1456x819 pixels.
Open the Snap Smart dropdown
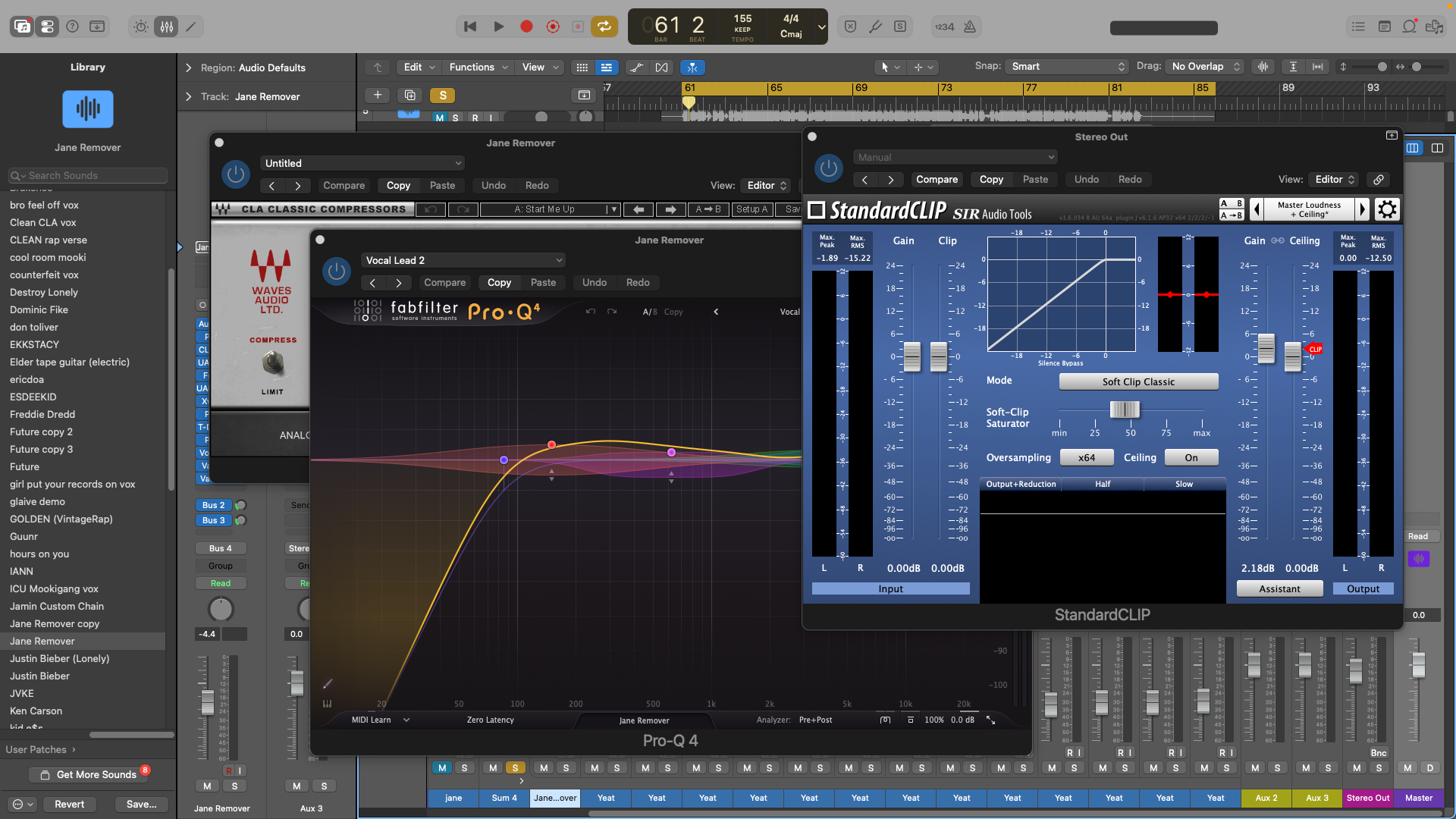tap(1067, 67)
